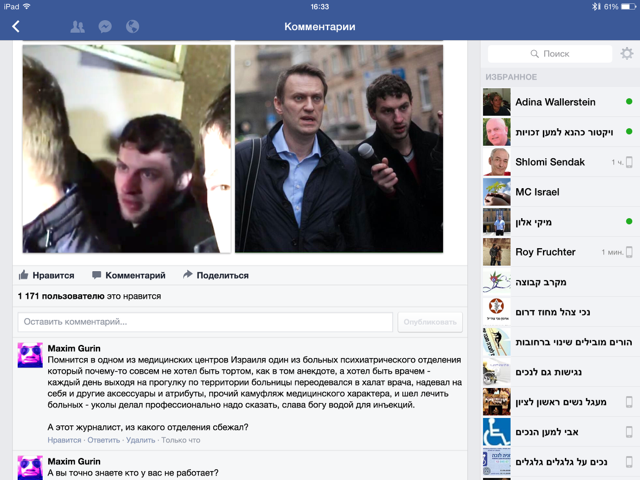The height and width of the screenshot is (480, 640).
Task: Open the right street photo thumbnail
Action: (x=339, y=149)
